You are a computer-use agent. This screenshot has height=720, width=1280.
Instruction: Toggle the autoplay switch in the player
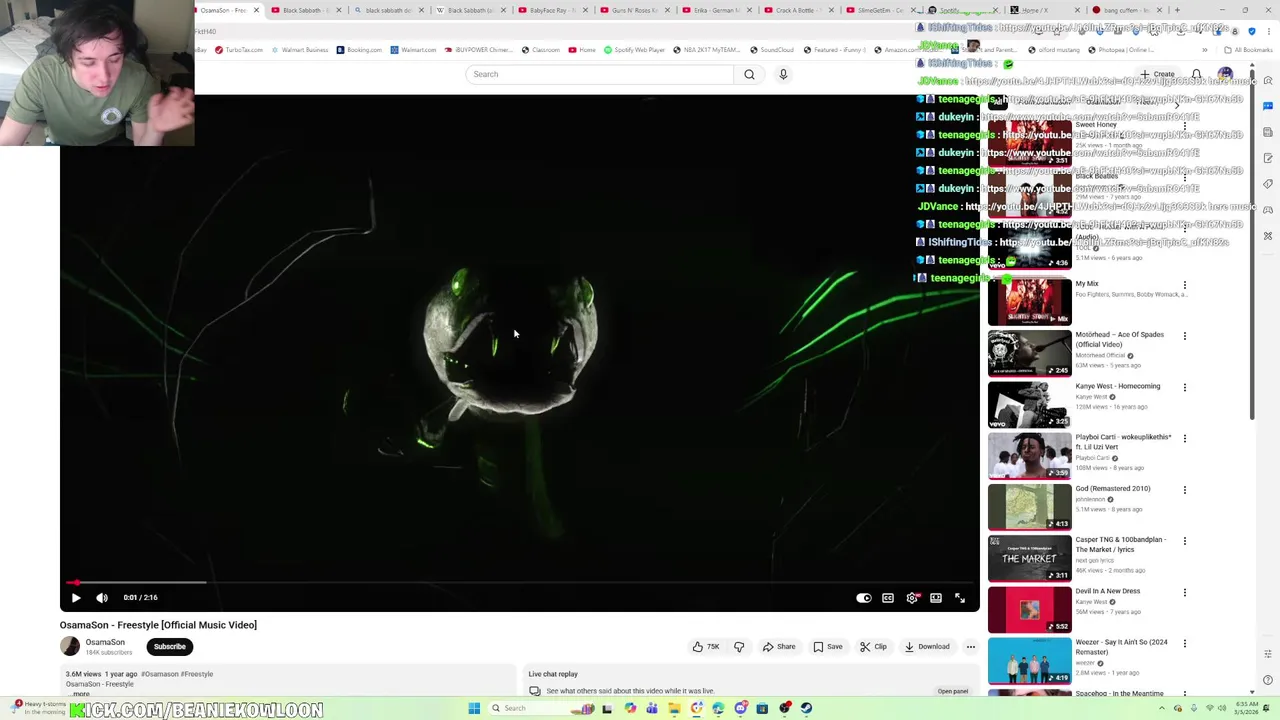coord(864,598)
